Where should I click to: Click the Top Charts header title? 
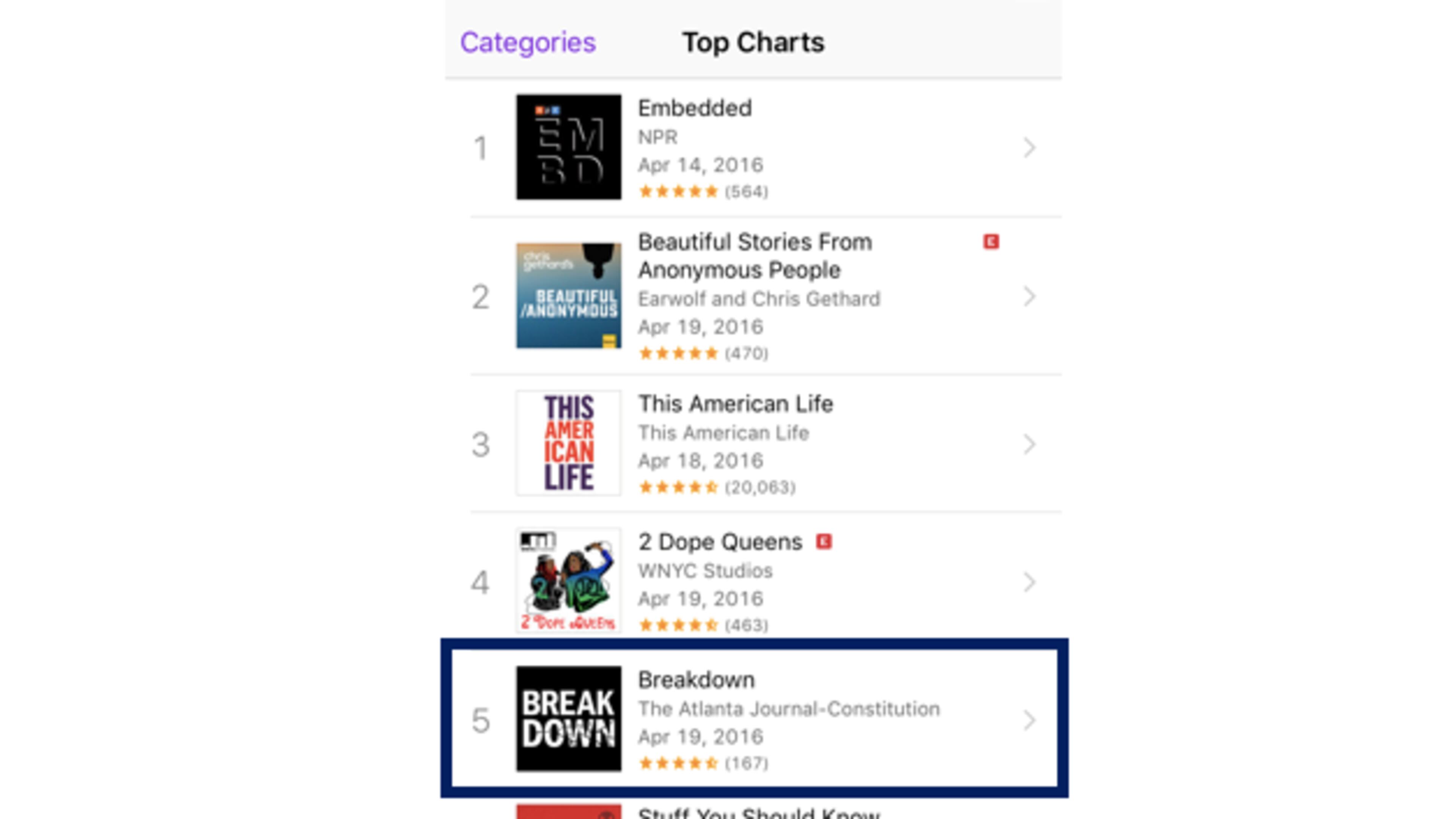tap(753, 42)
